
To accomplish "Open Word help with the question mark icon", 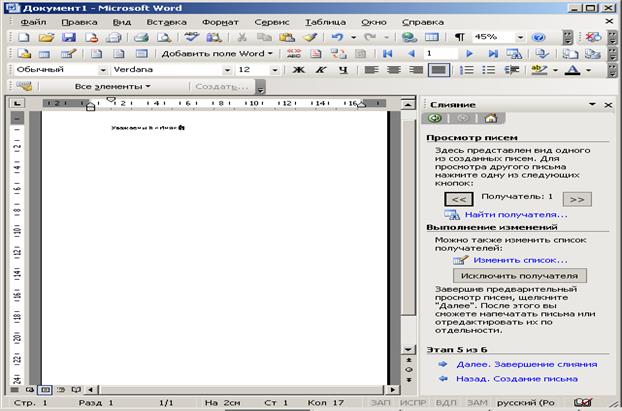I will [x=538, y=38].
